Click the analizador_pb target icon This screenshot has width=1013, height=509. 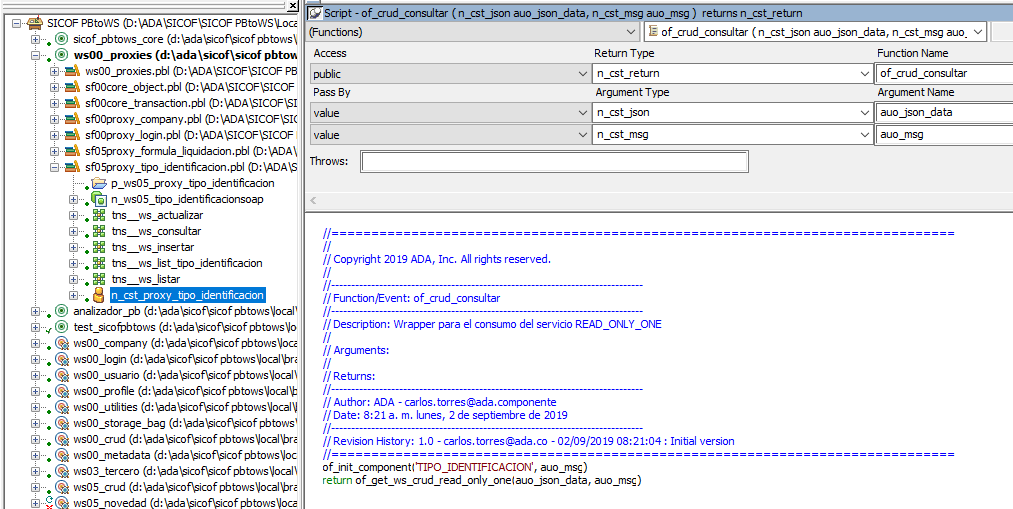coord(61,311)
